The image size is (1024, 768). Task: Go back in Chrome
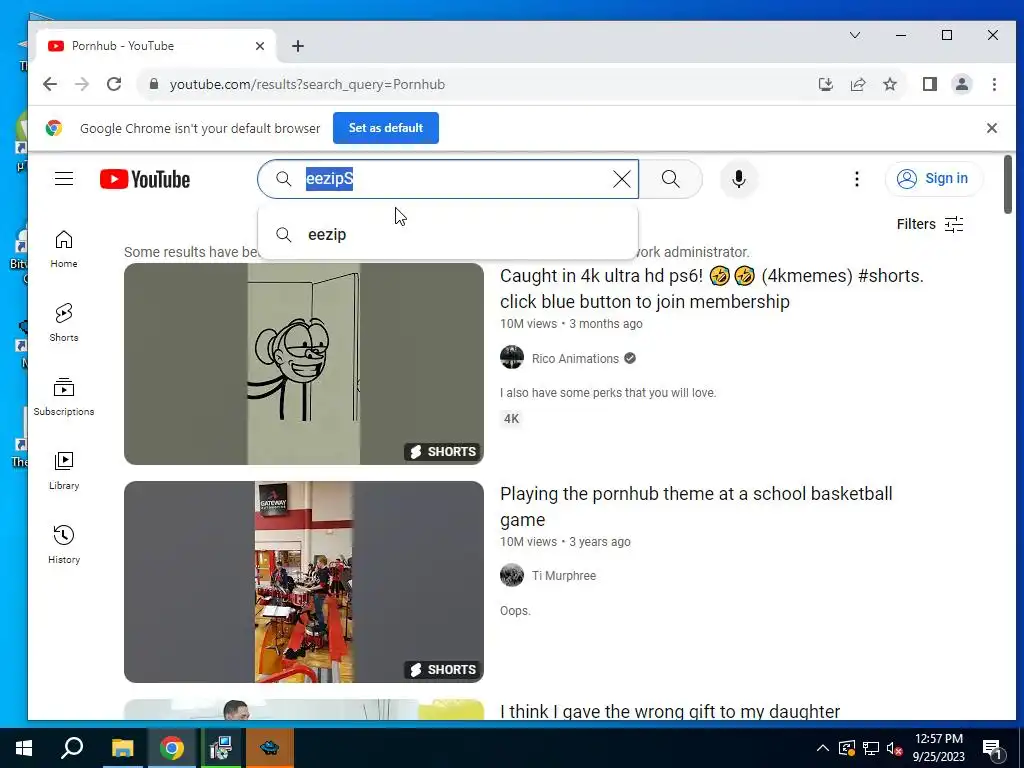coord(50,84)
